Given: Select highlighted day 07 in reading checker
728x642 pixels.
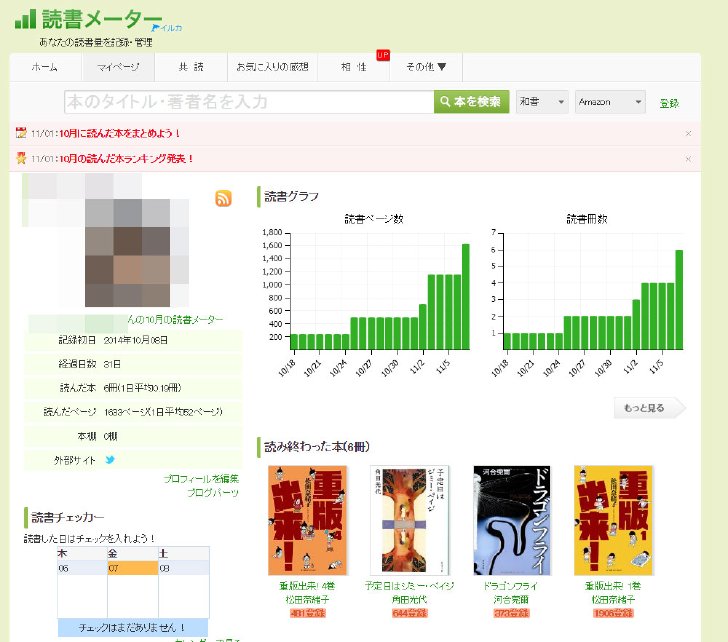Looking at the screenshot, I should [133, 568].
